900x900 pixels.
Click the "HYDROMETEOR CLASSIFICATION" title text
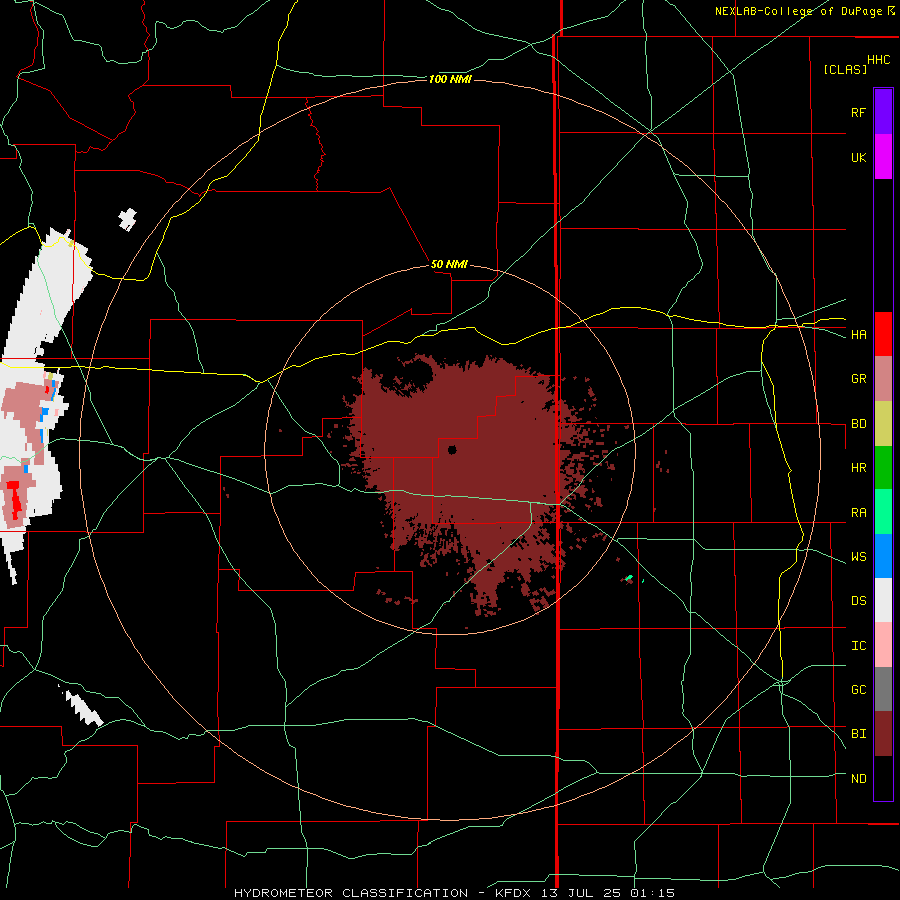[351, 893]
